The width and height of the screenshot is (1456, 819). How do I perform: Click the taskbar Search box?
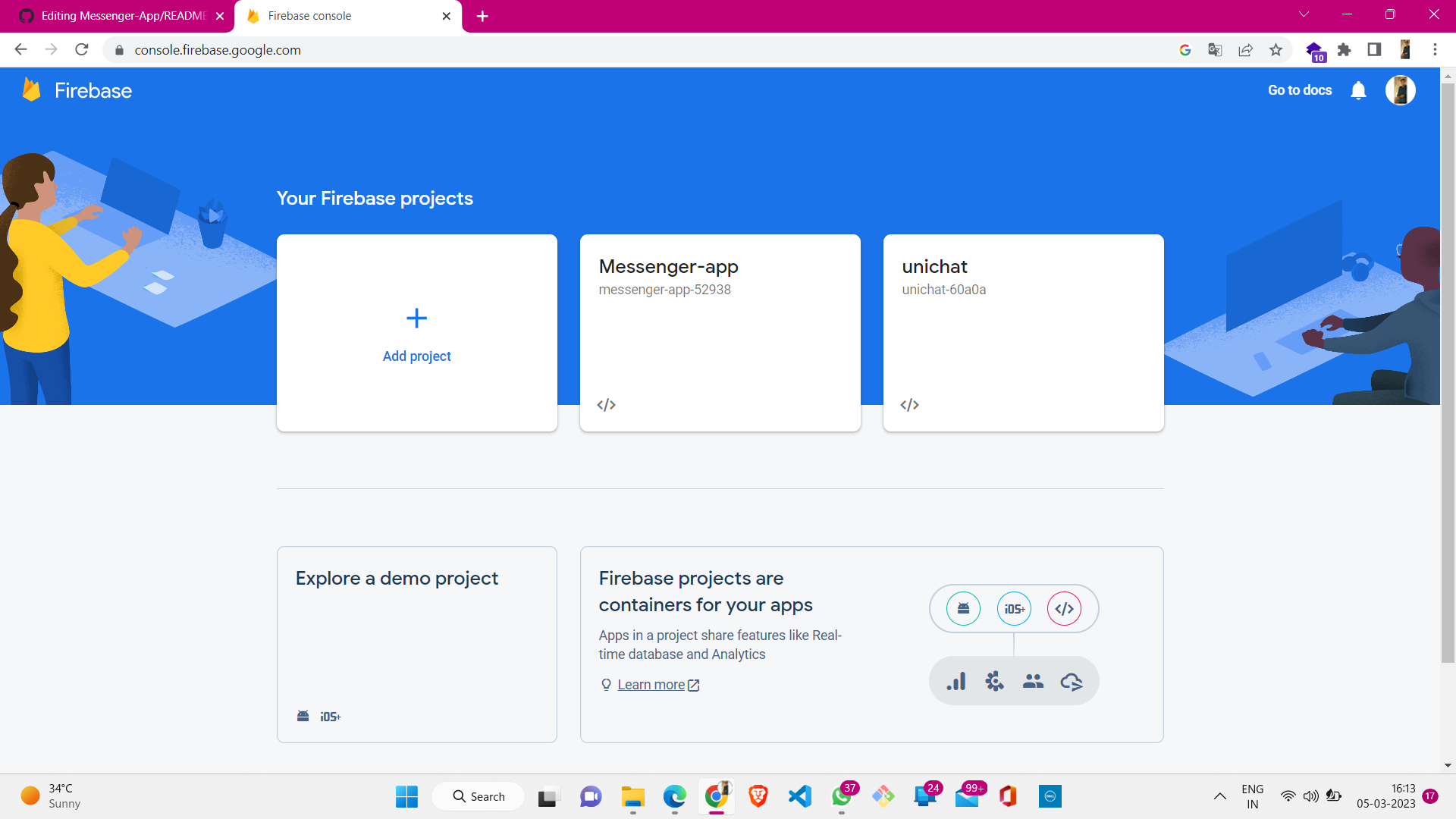click(x=478, y=796)
